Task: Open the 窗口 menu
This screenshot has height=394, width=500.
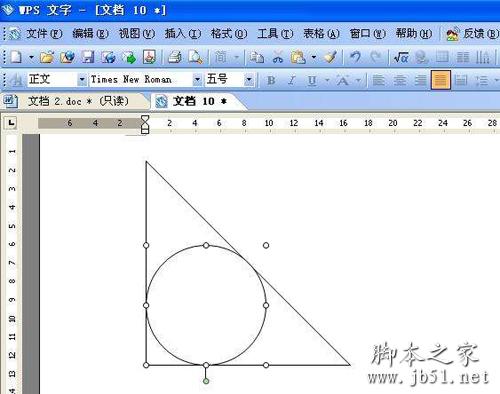Action: pyautogui.click(x=368, y=34)
